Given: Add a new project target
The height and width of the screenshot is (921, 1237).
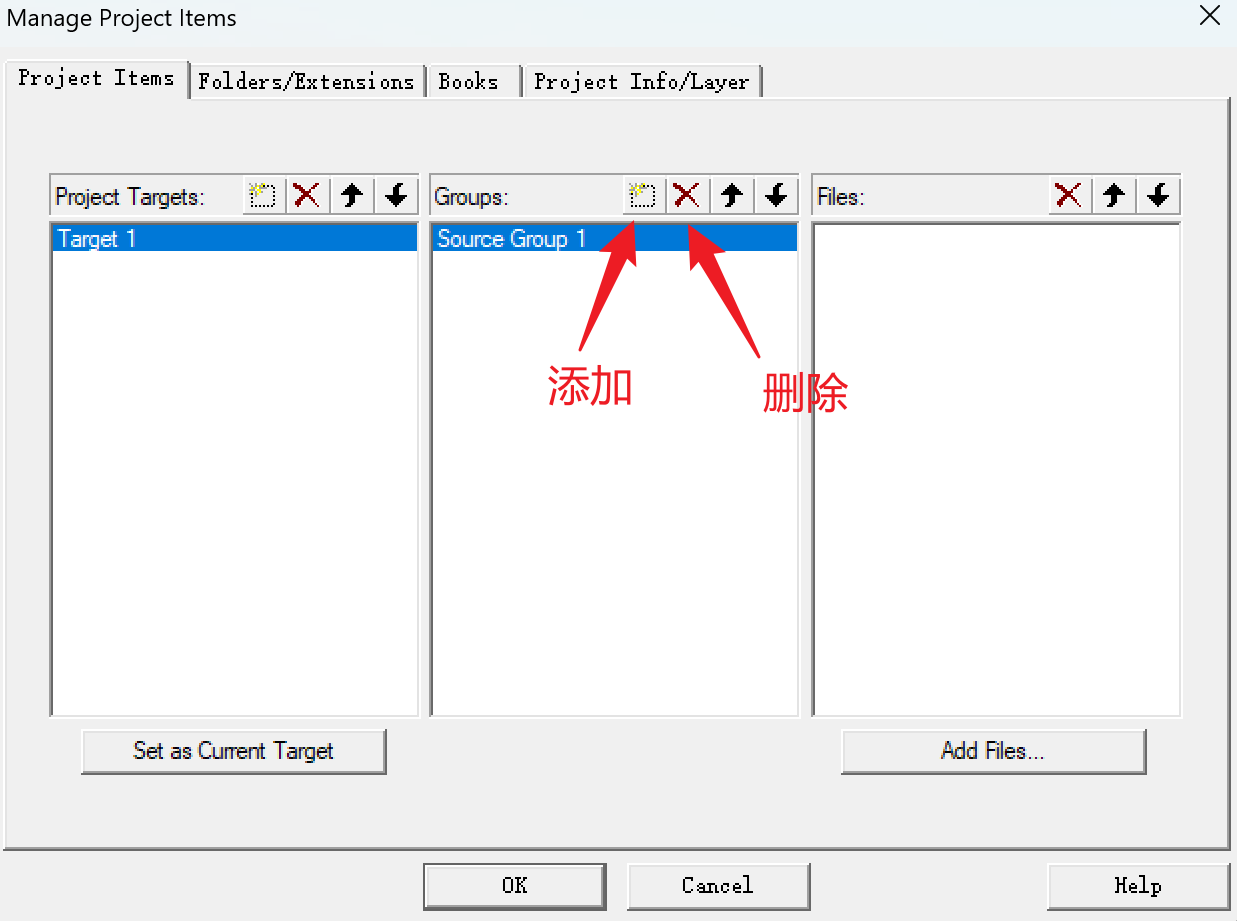Looking at the screenshot, I should tap(264, 196).
